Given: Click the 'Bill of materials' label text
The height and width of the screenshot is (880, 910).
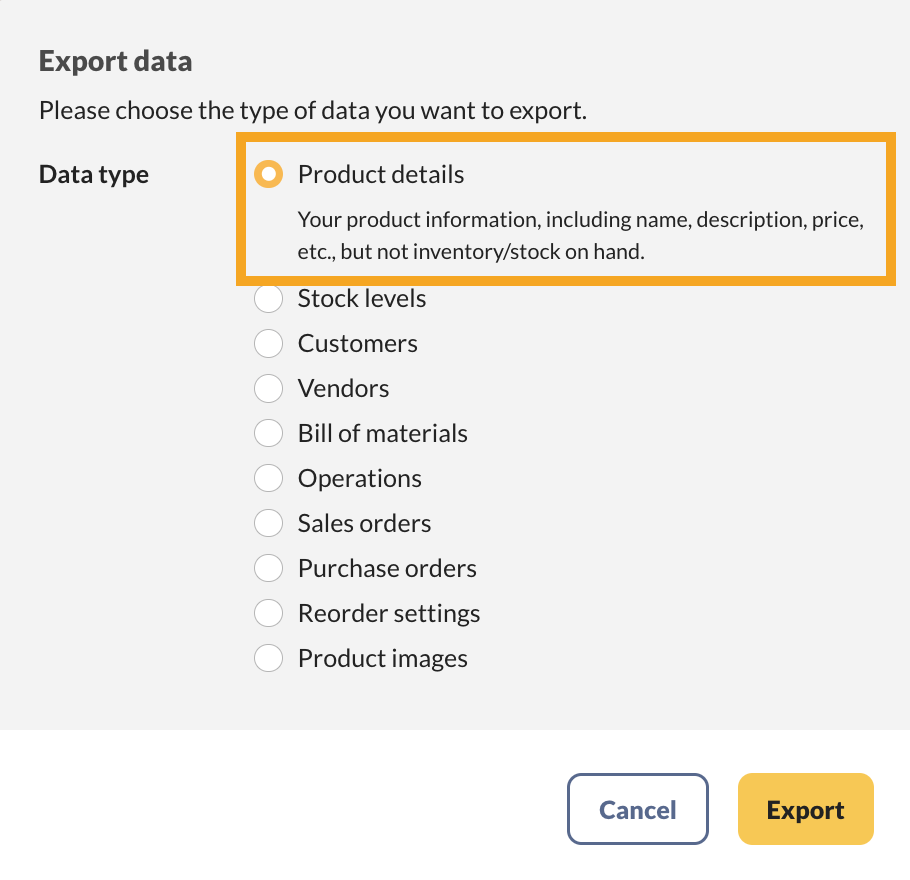Looking at the screenshot, I should point(382,434).
